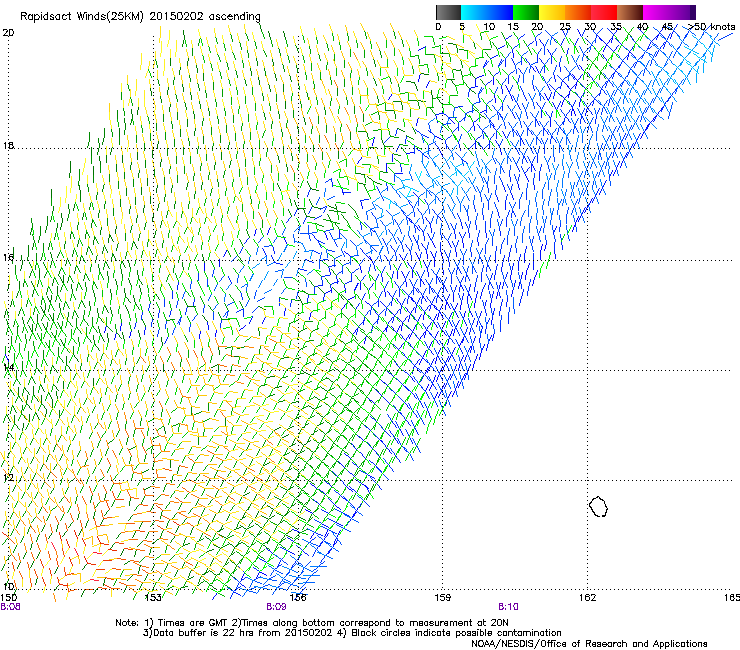Click the purple '8:10' time label
The image size is (740, 650).
click(508, 607)
